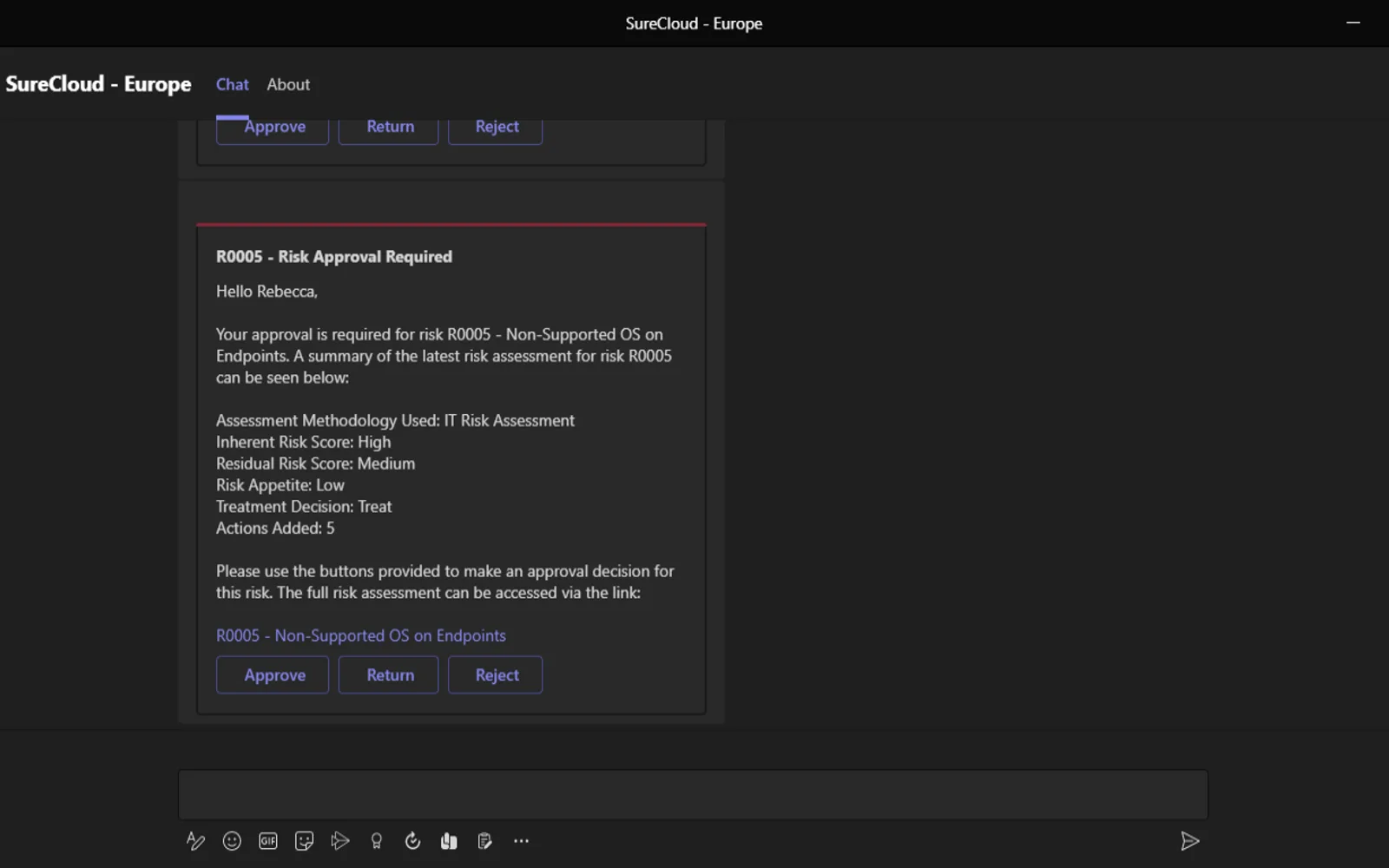This screenshot has height=868, width=1389.
Task: Open the text Format options icon
Action: point(195,841)
